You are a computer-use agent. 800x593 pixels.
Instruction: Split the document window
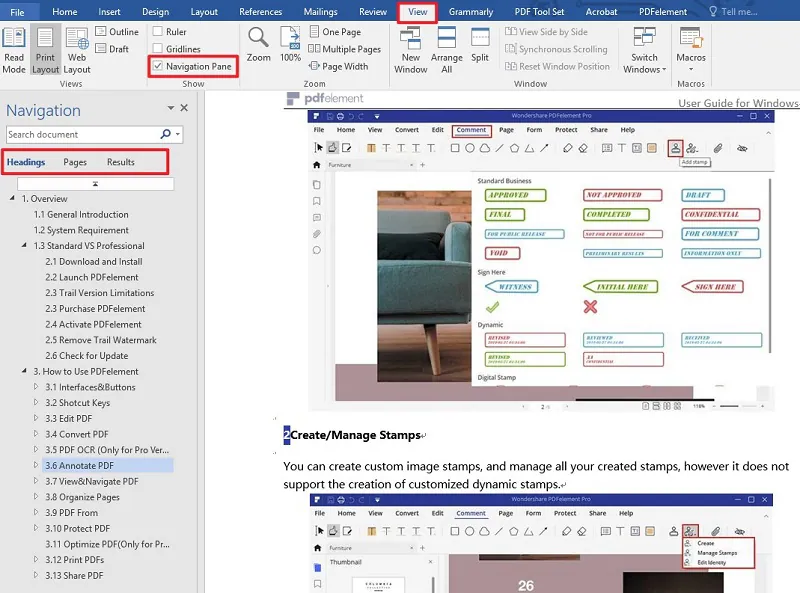(480, 44)
